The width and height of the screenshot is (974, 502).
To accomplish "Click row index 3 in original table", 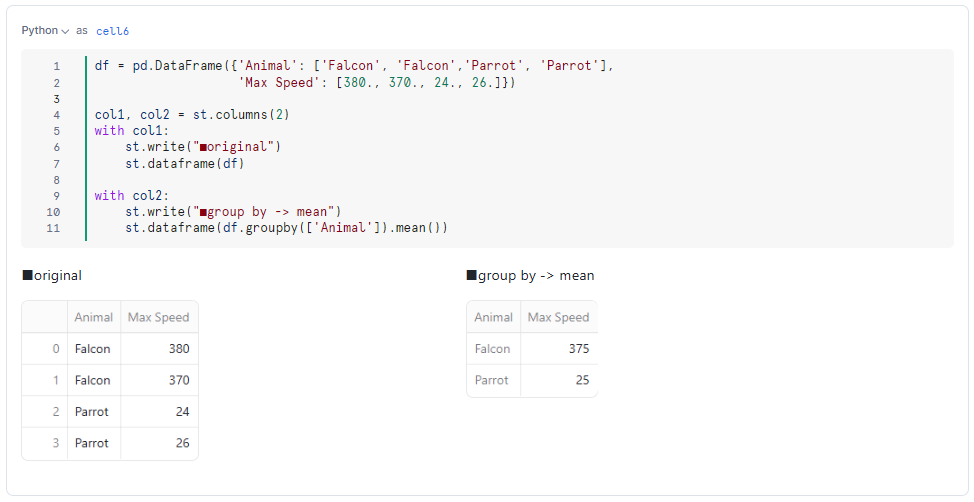I will pyautogui.click(x=45, y=443).
